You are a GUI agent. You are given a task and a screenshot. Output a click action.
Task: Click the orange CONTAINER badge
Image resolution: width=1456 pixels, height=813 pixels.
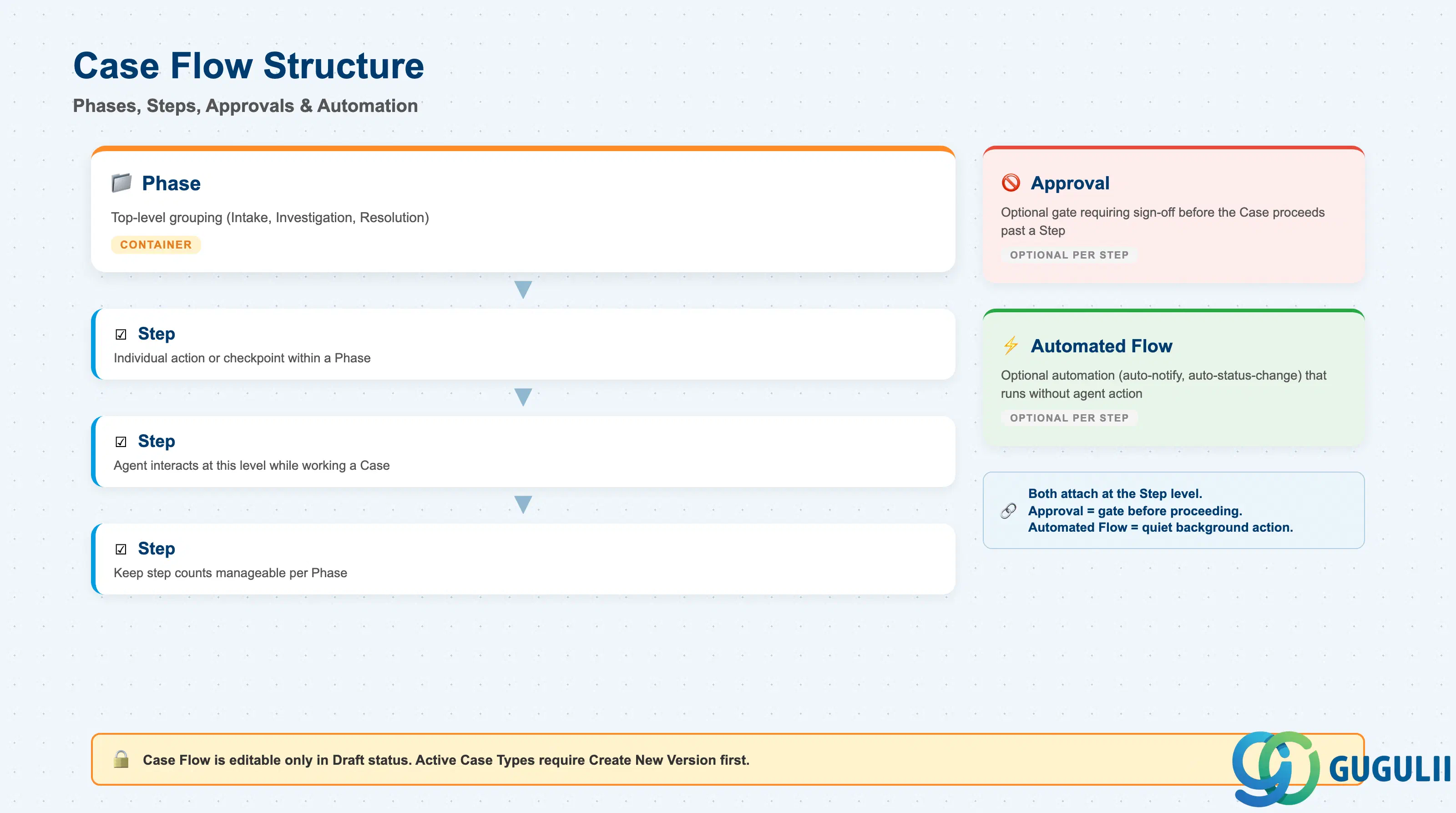[x=156, y=245]
